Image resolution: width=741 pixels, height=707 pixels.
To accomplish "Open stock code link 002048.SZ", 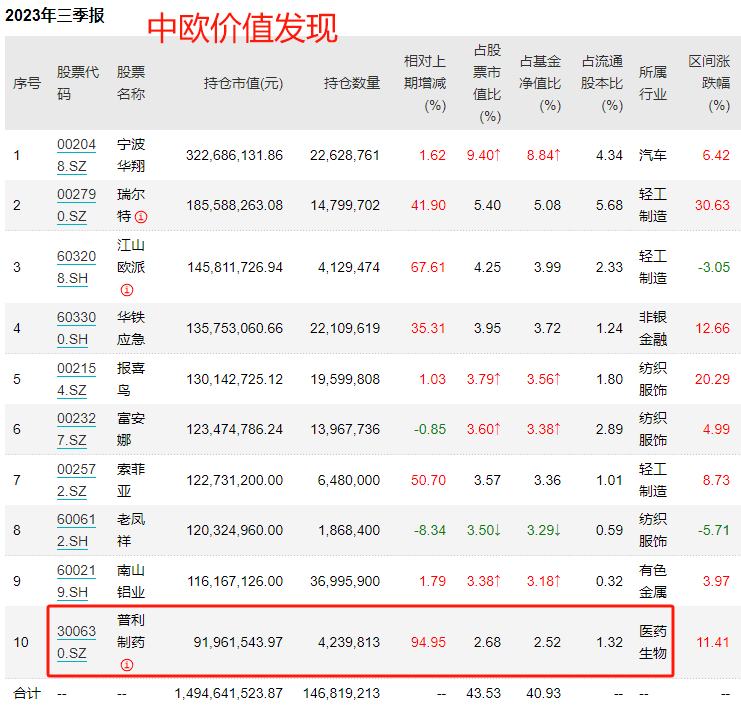I will coord(76,155).
